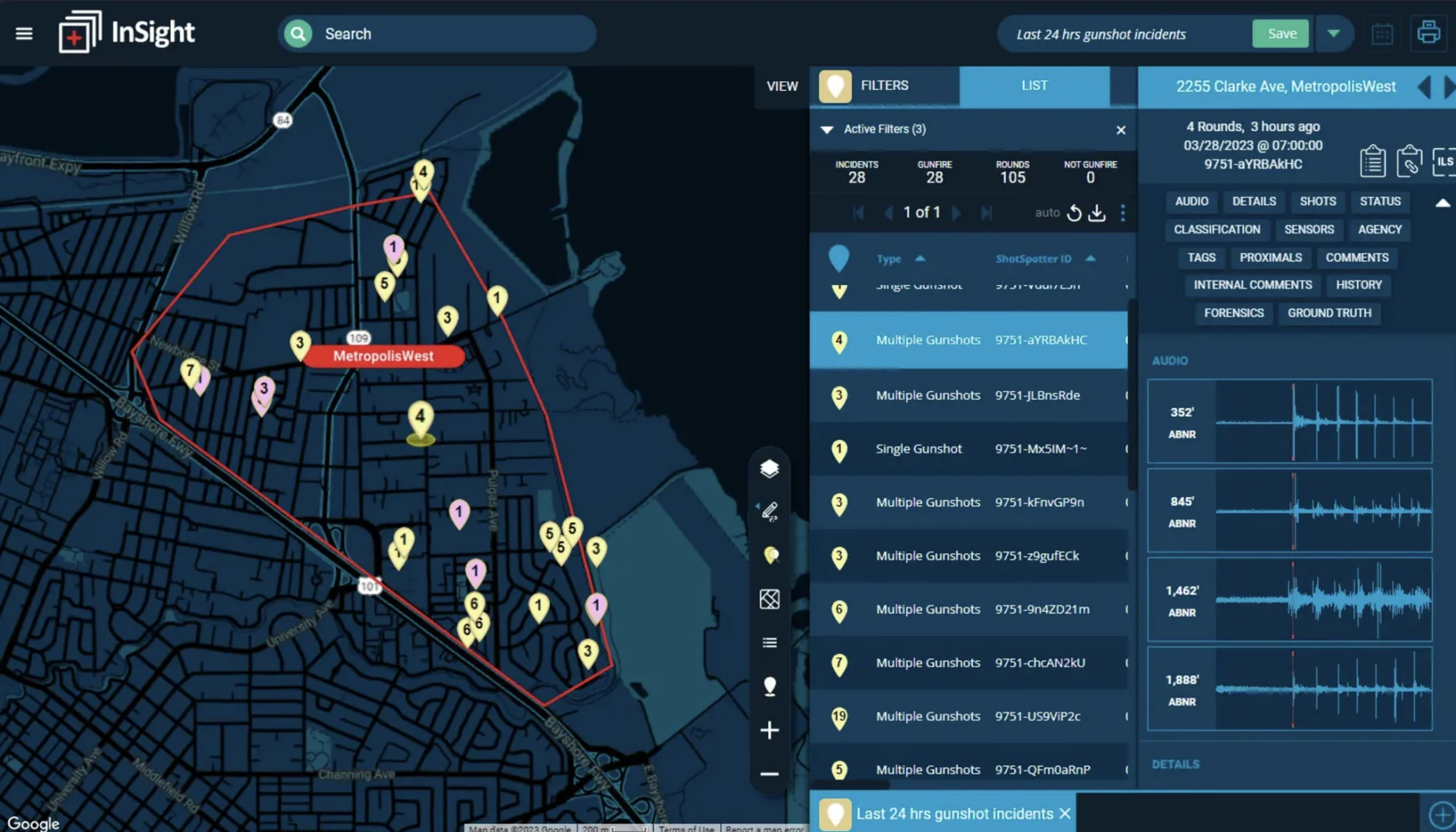Click the Search input field
This screenshot has height=832, width=1456.
[455, 34]
